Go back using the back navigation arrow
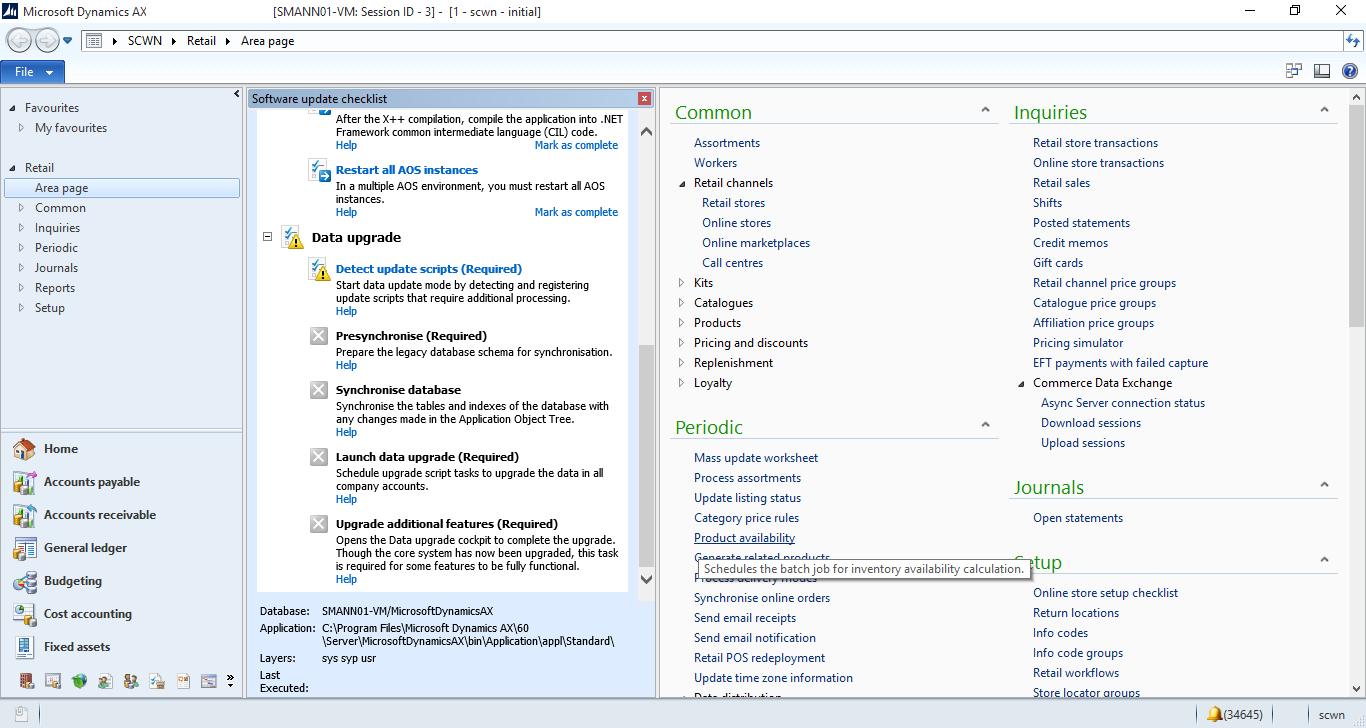Screen dimensions: 1366x728 [19, 41]
